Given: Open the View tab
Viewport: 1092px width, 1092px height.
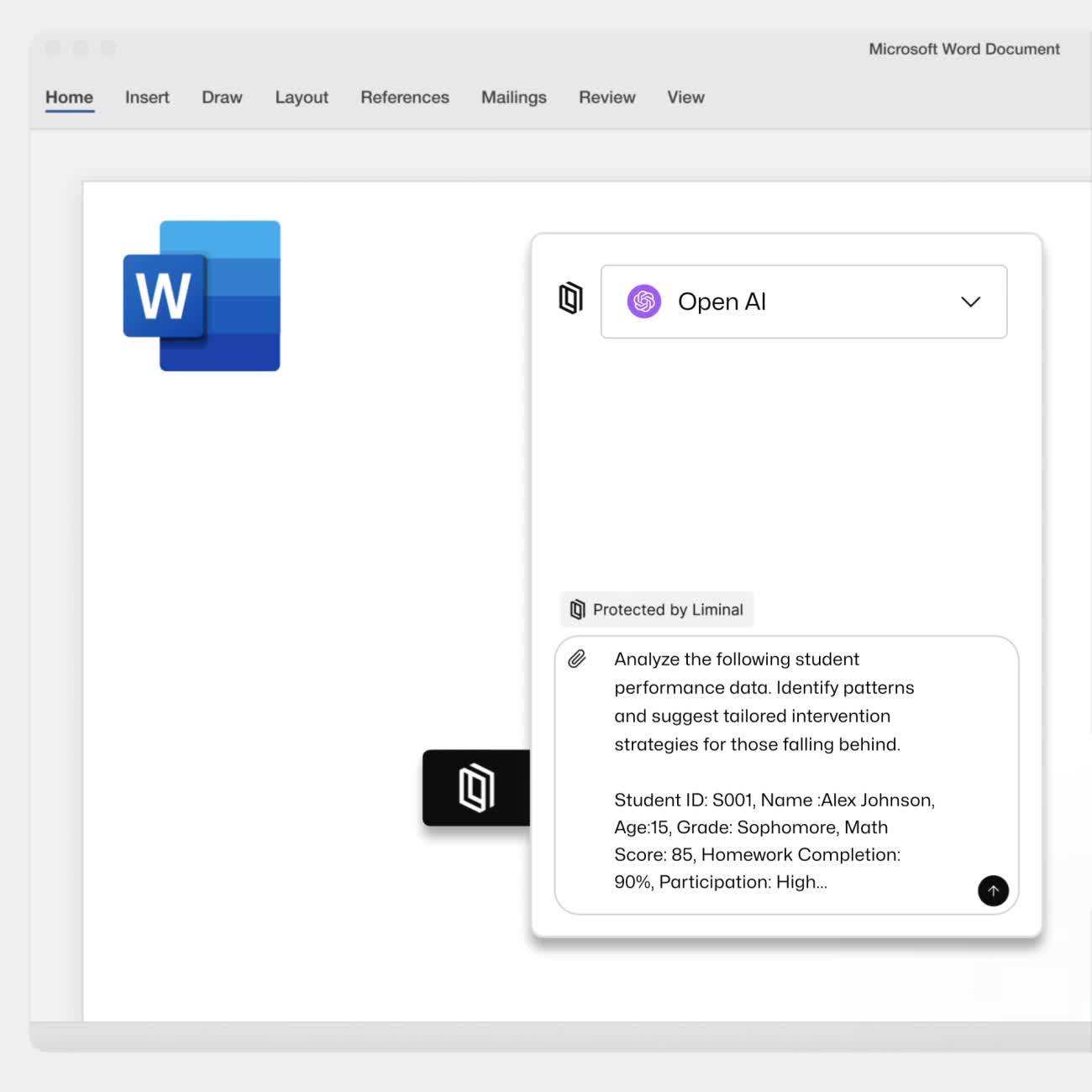Looking at the screenshot, I should tap(685, 97).
